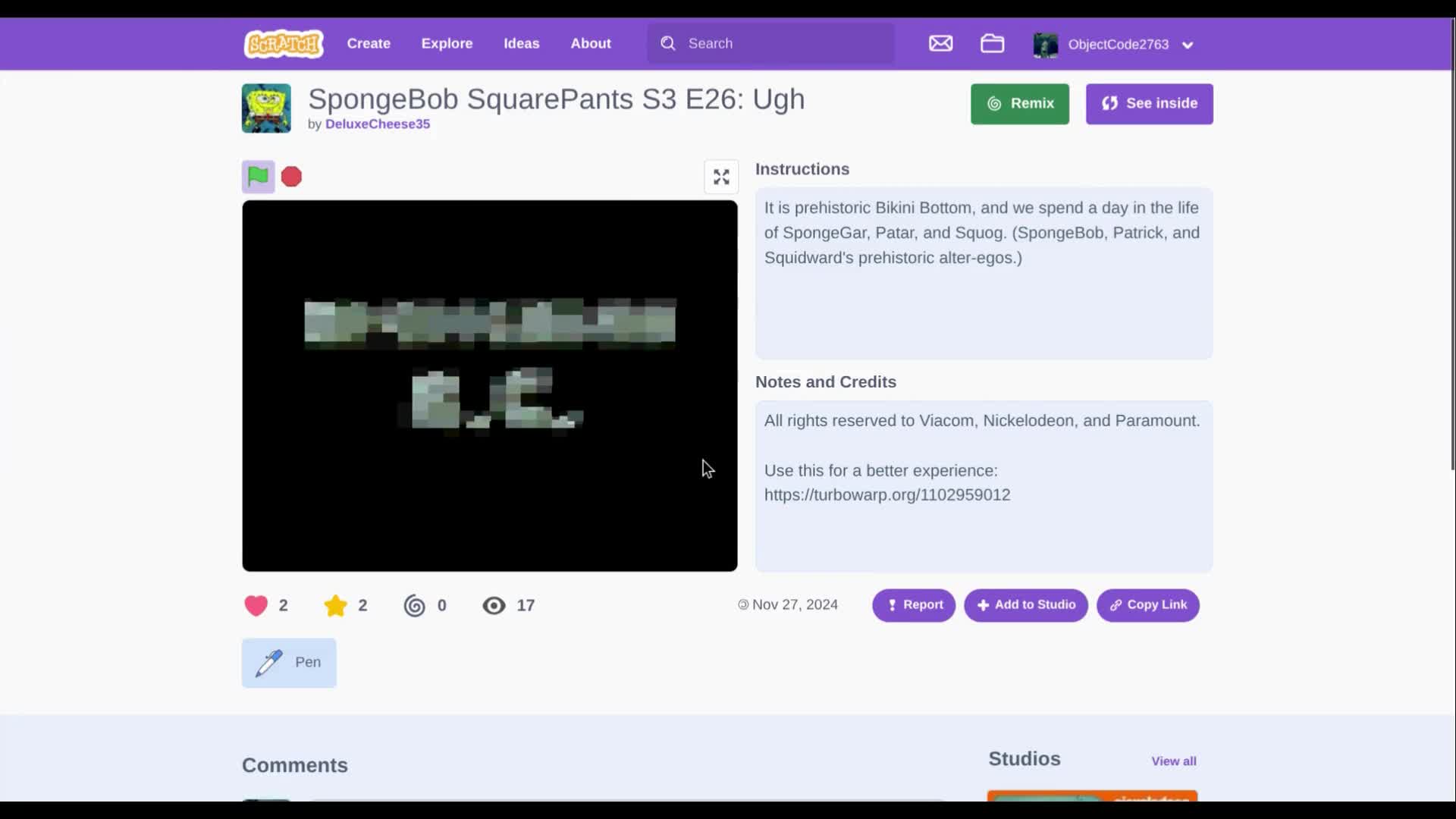Click into the Search field
Viewport: 1456px width, 819px height.
pos(781,43)
